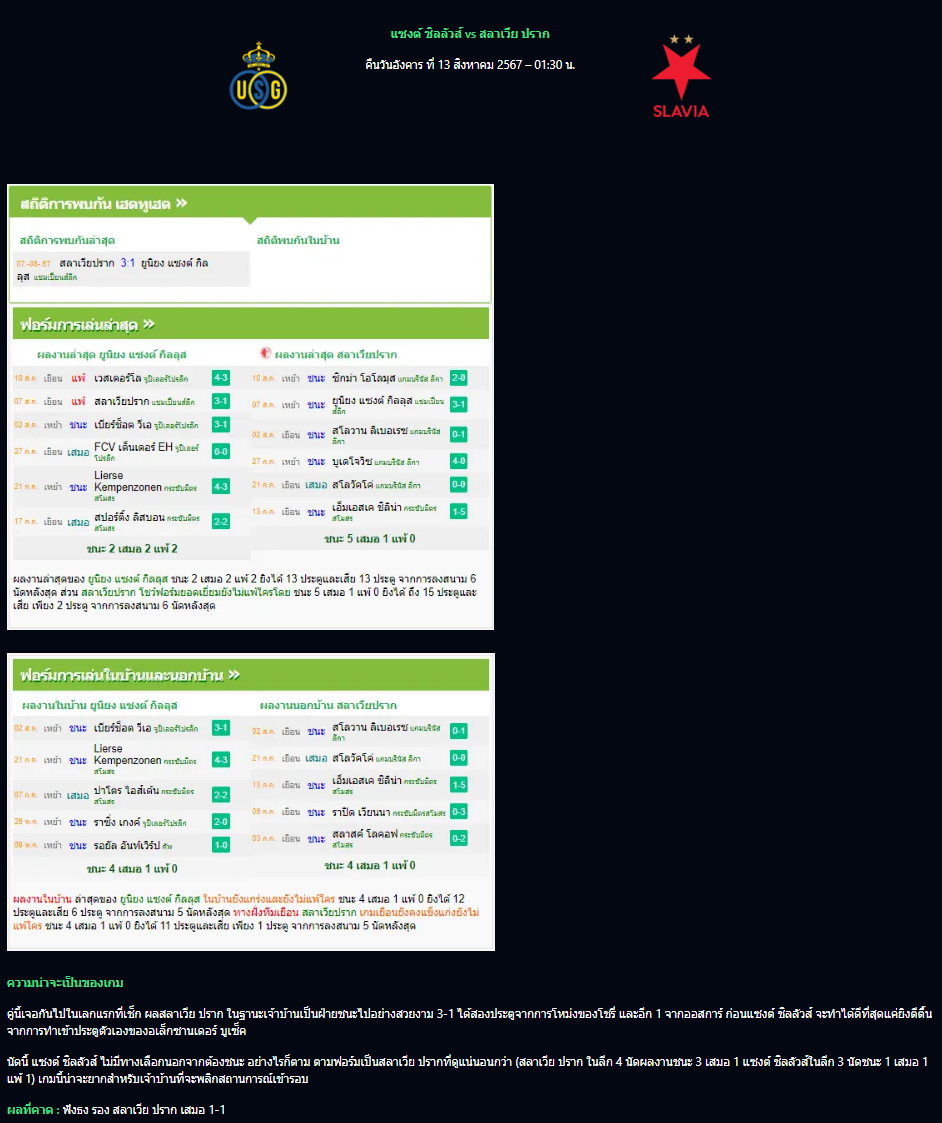Click the prediction label ผลที่คาด :
This screenshot has height=1123, width=942.
click(33, 1109)
